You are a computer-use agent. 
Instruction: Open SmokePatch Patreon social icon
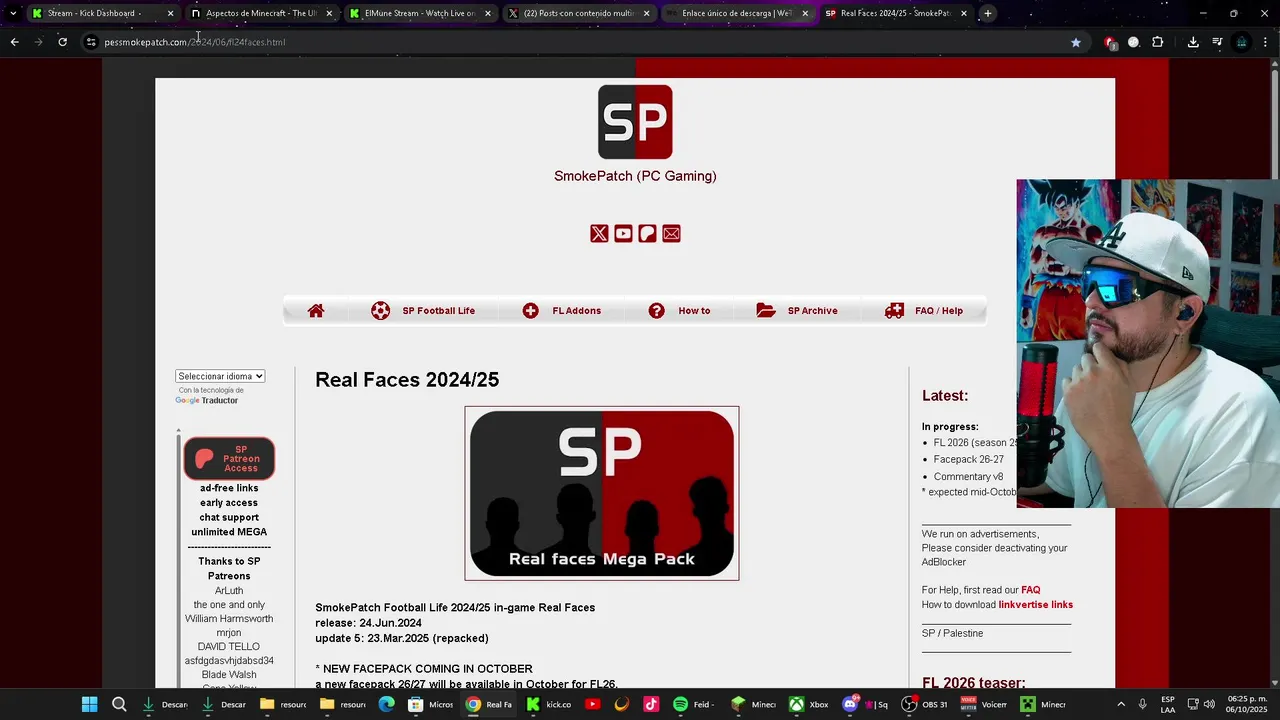click(x=647, y=233)
